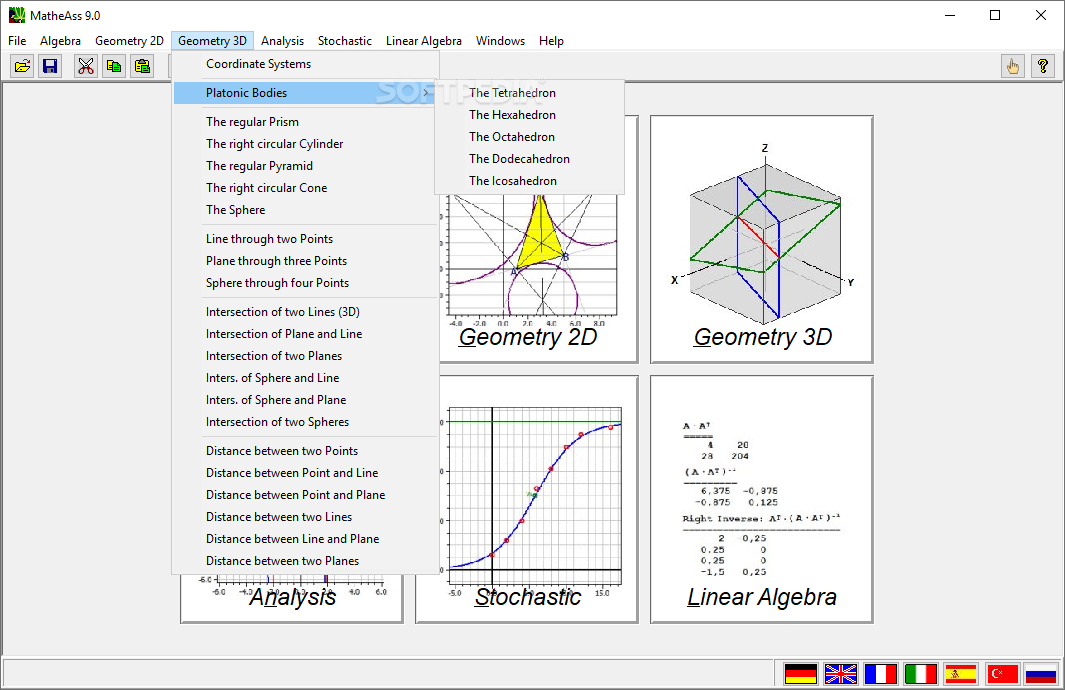Viewport: 1065px width, 690px height.
Task: Pick the Italian flag language
Action: 921,674
